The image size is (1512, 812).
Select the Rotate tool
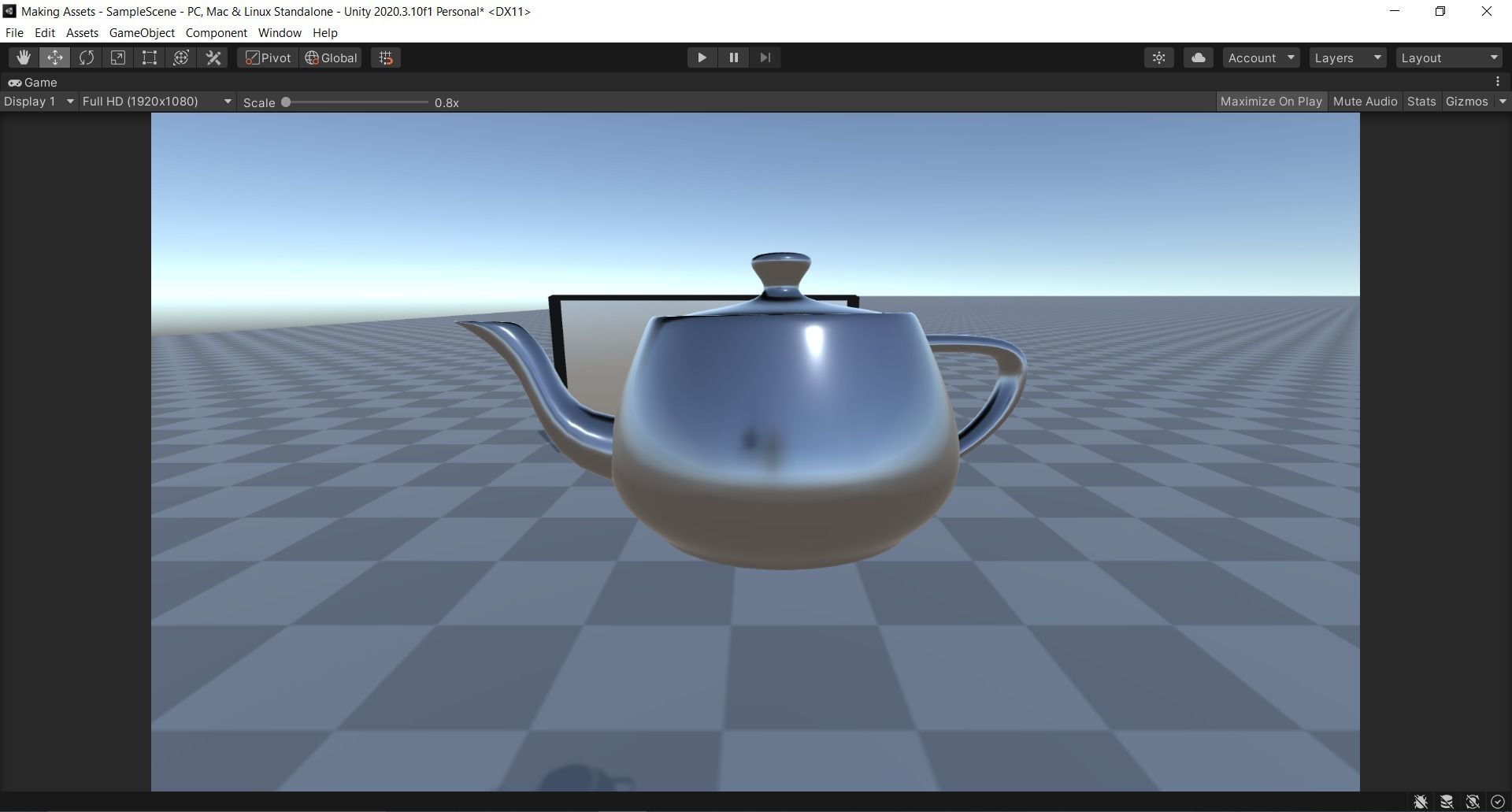(87, 57)
